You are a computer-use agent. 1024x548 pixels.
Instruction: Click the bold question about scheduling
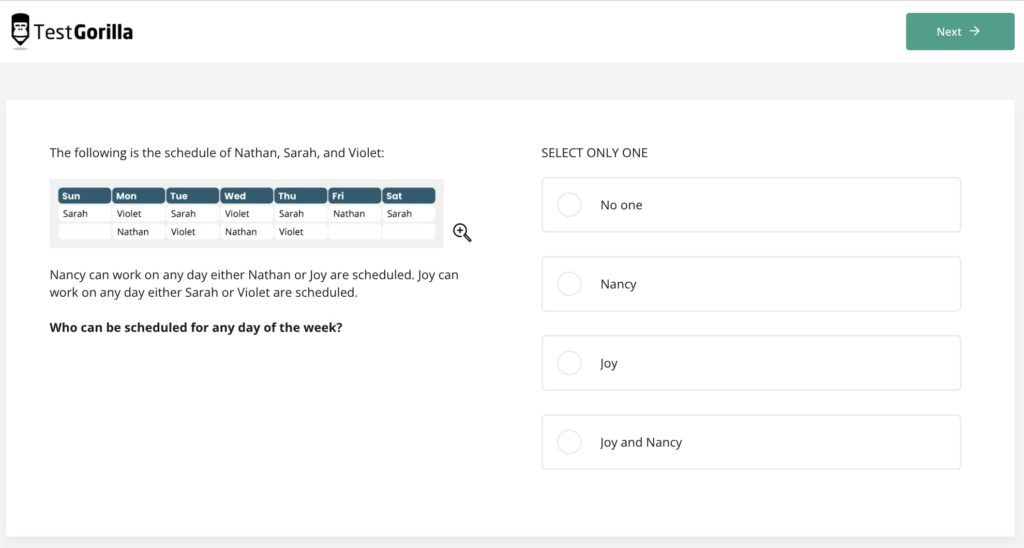point(196,327)
